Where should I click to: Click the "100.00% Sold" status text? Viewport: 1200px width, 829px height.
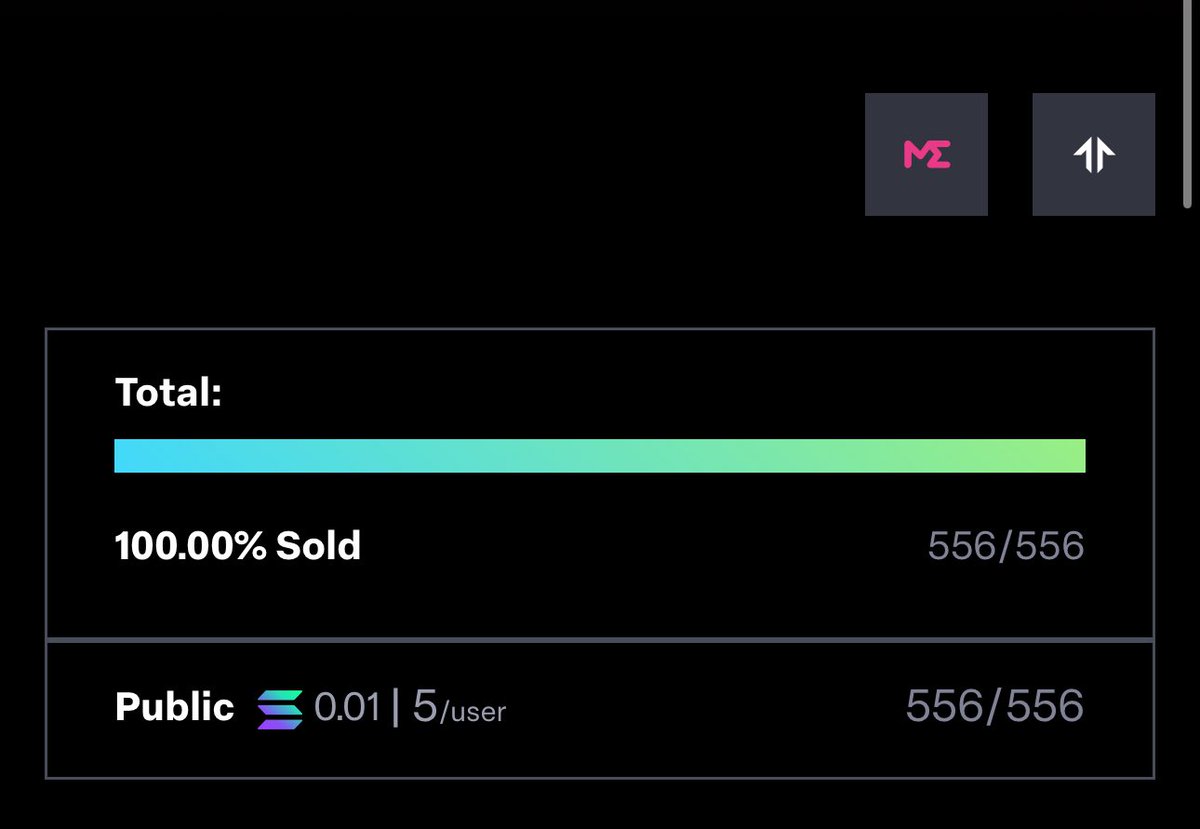[238, 546]
